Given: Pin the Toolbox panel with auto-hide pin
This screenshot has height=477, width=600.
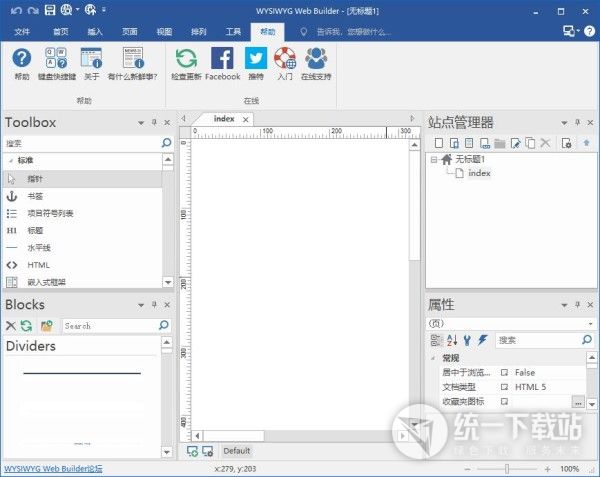Looking at the screenshot, I should (154, 123).
